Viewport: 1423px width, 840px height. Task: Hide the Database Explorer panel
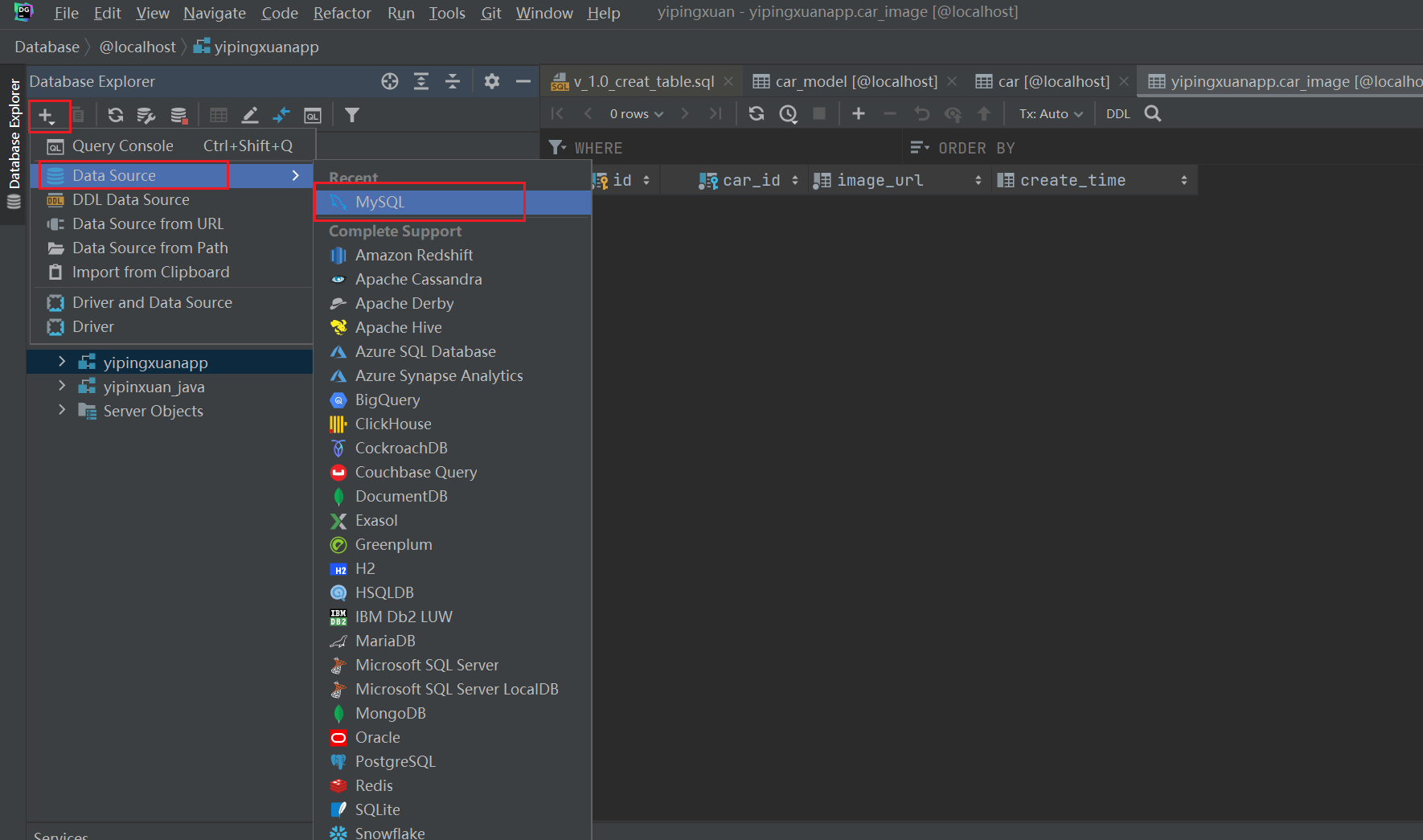point(523,81)
